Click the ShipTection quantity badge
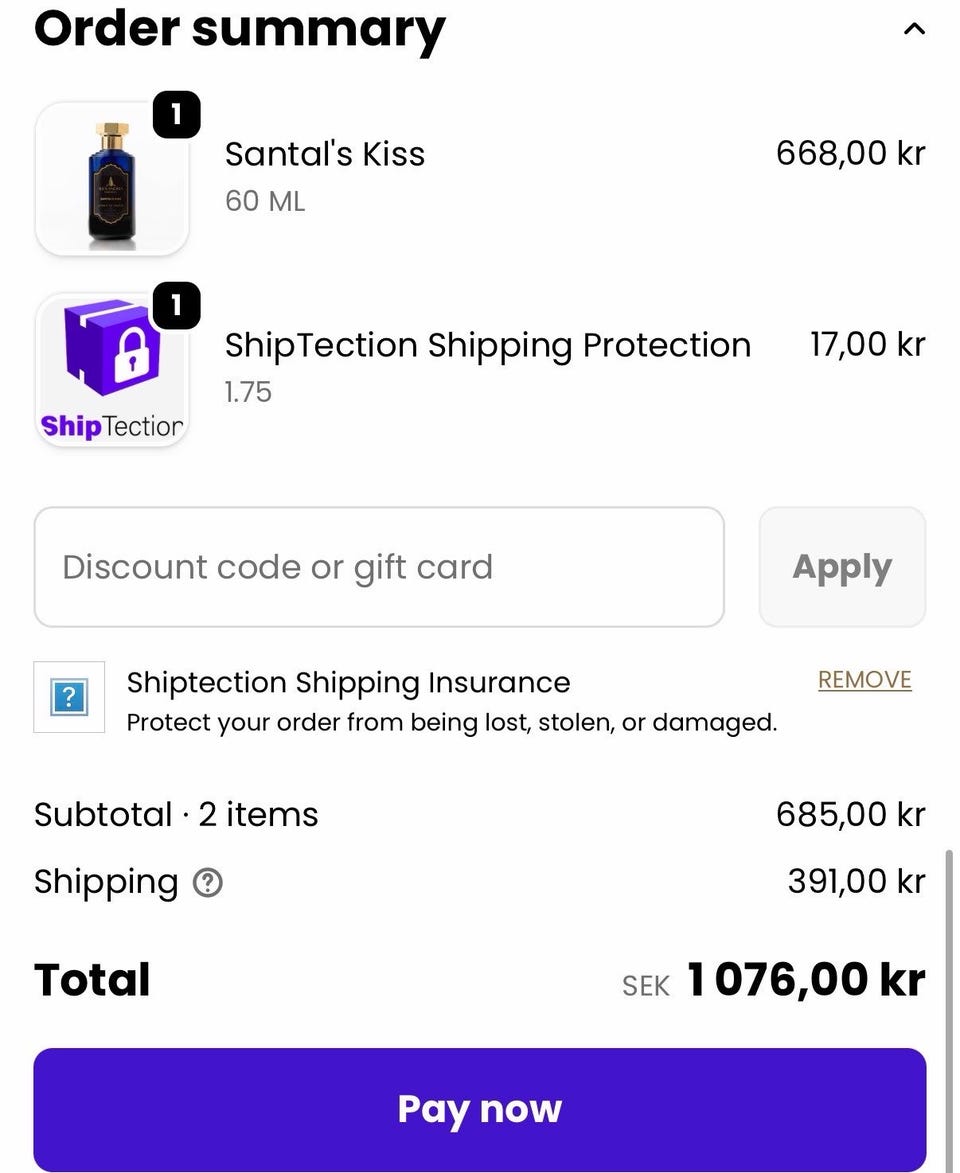The image size is (960, 1173). pos(176,305)
